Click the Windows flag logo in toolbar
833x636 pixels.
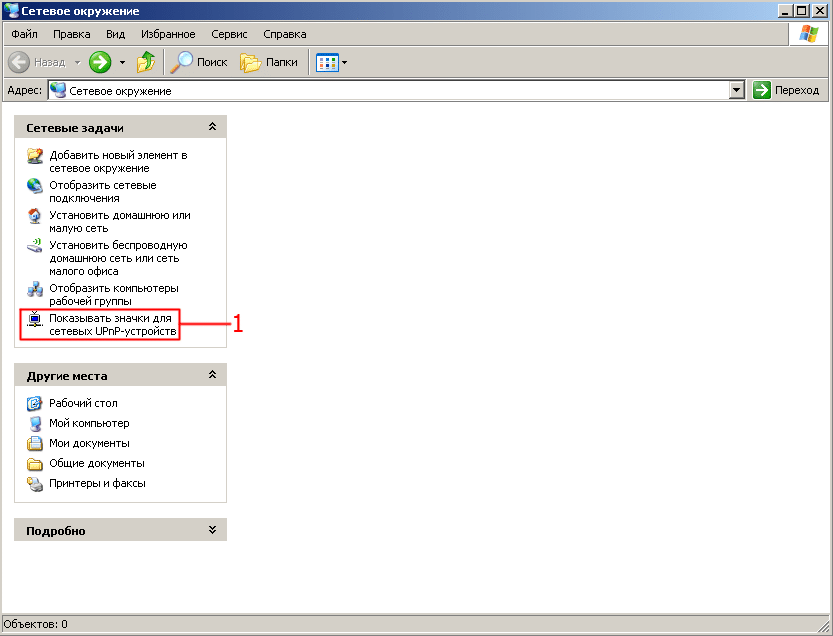[x=809, y=34]
